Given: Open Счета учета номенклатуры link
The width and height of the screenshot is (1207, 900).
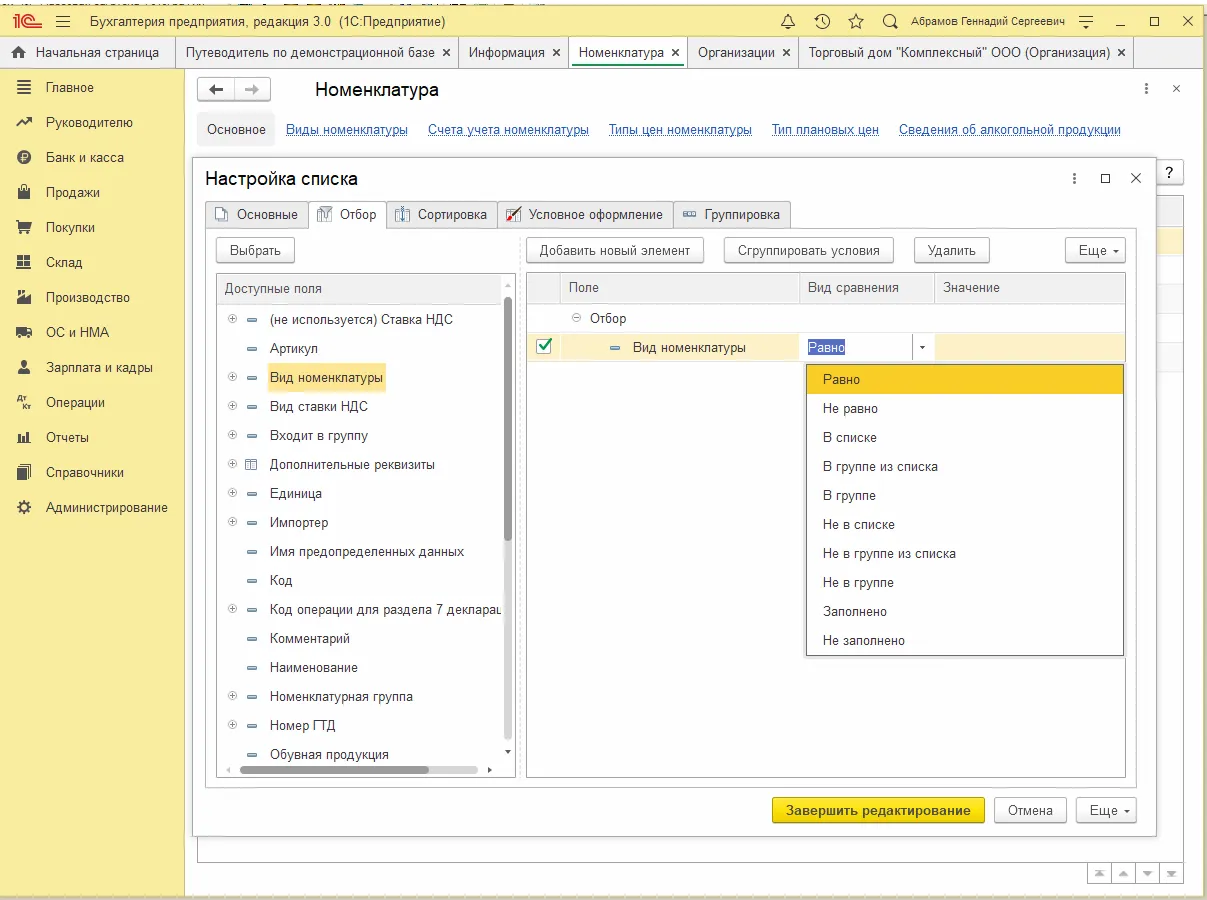Looking at the screenshot, I should 508,130.
